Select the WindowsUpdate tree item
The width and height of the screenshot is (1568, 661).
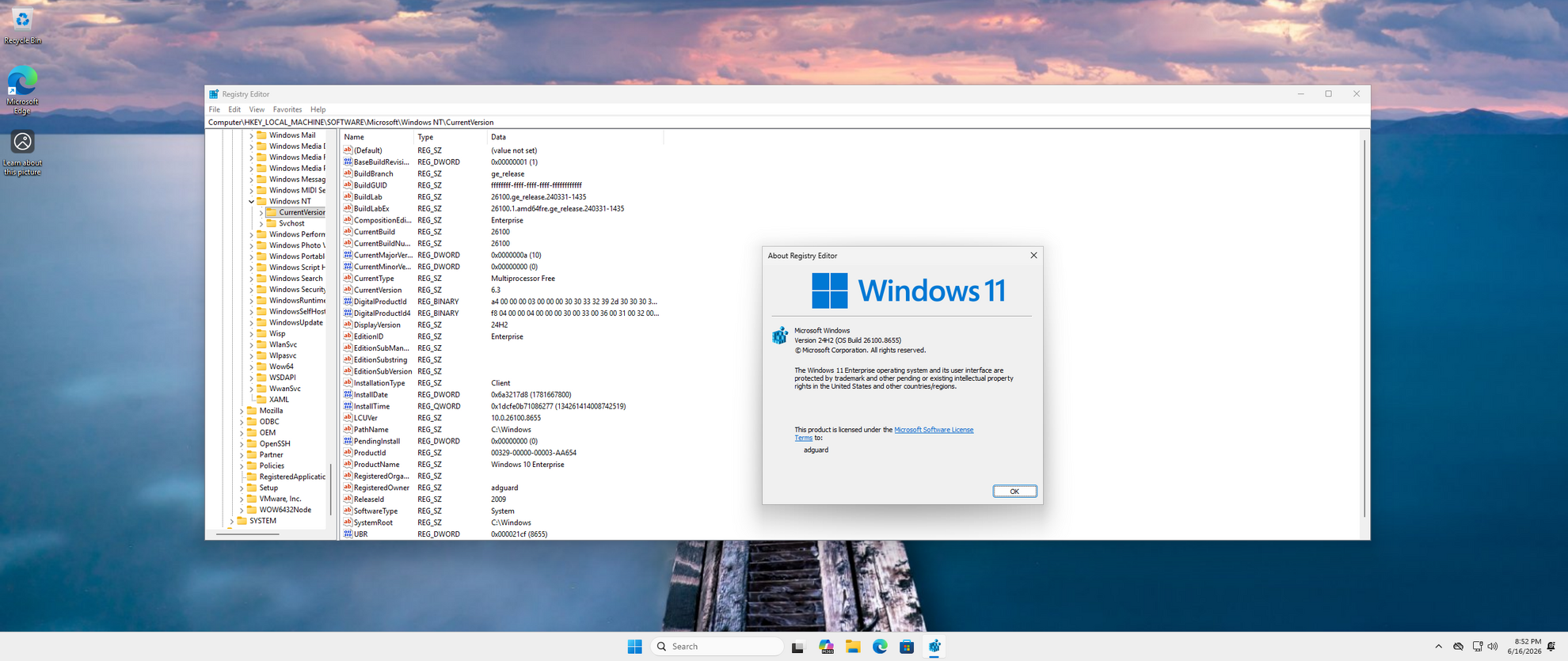click(296, 323)
